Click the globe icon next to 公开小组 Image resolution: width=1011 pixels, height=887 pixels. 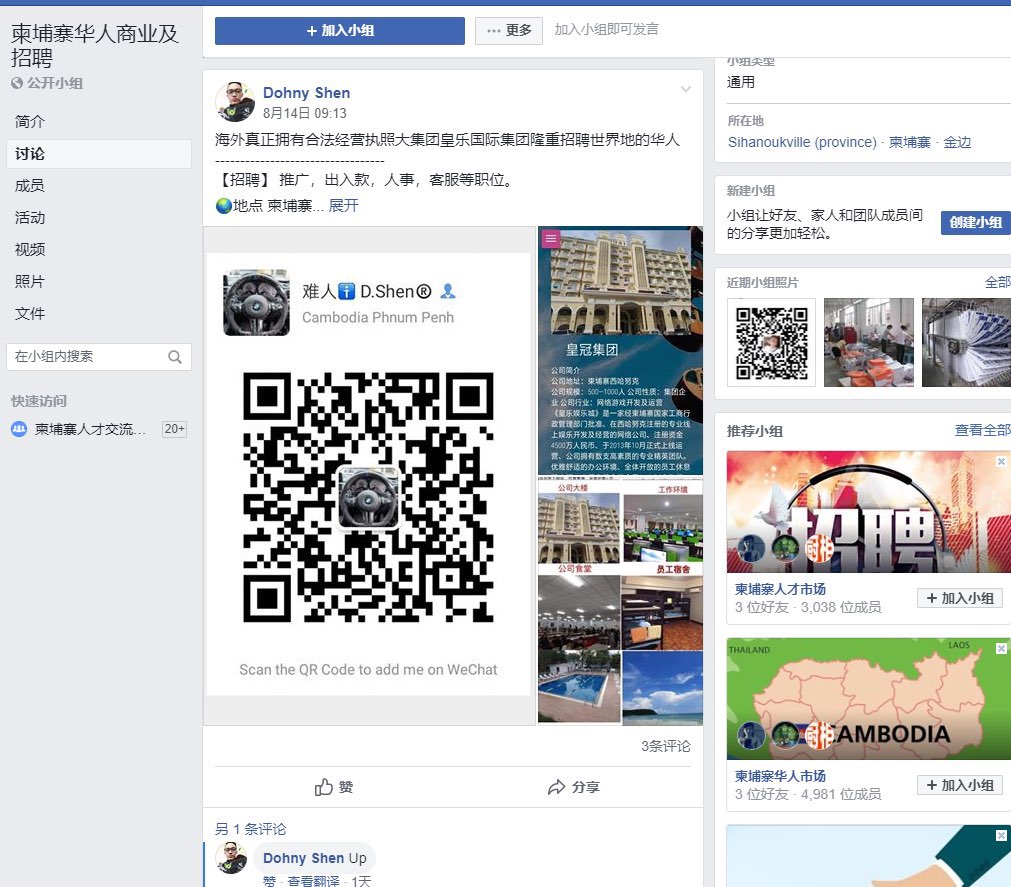pyautogui.click(x=17, y=83)
